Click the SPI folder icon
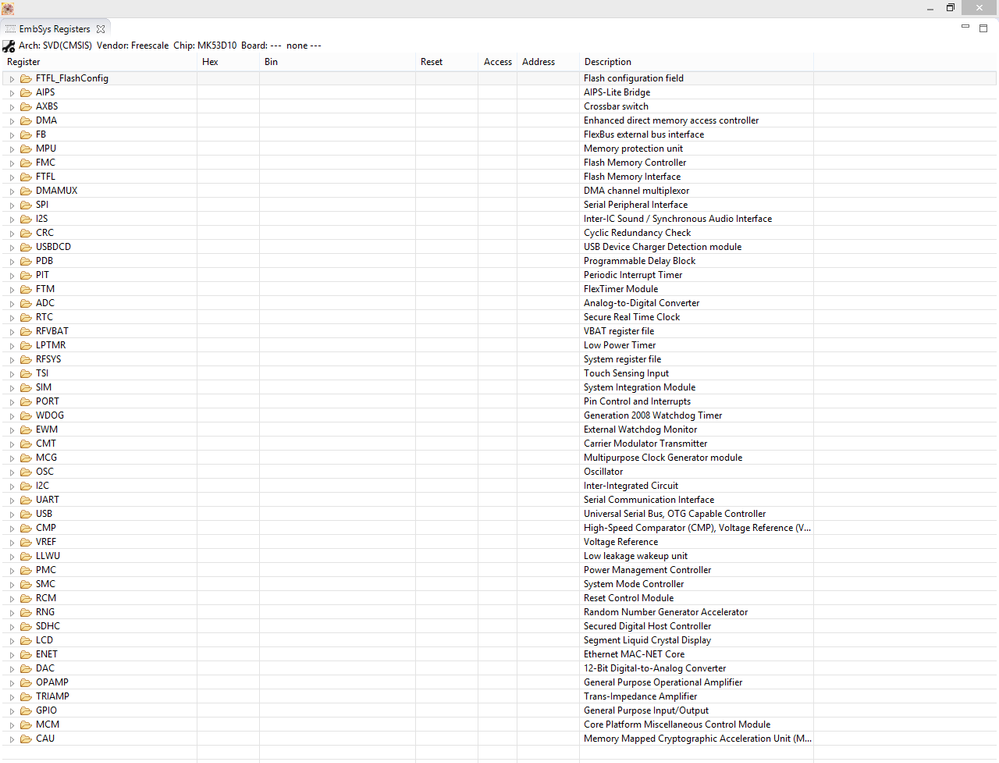 (25, 204)
